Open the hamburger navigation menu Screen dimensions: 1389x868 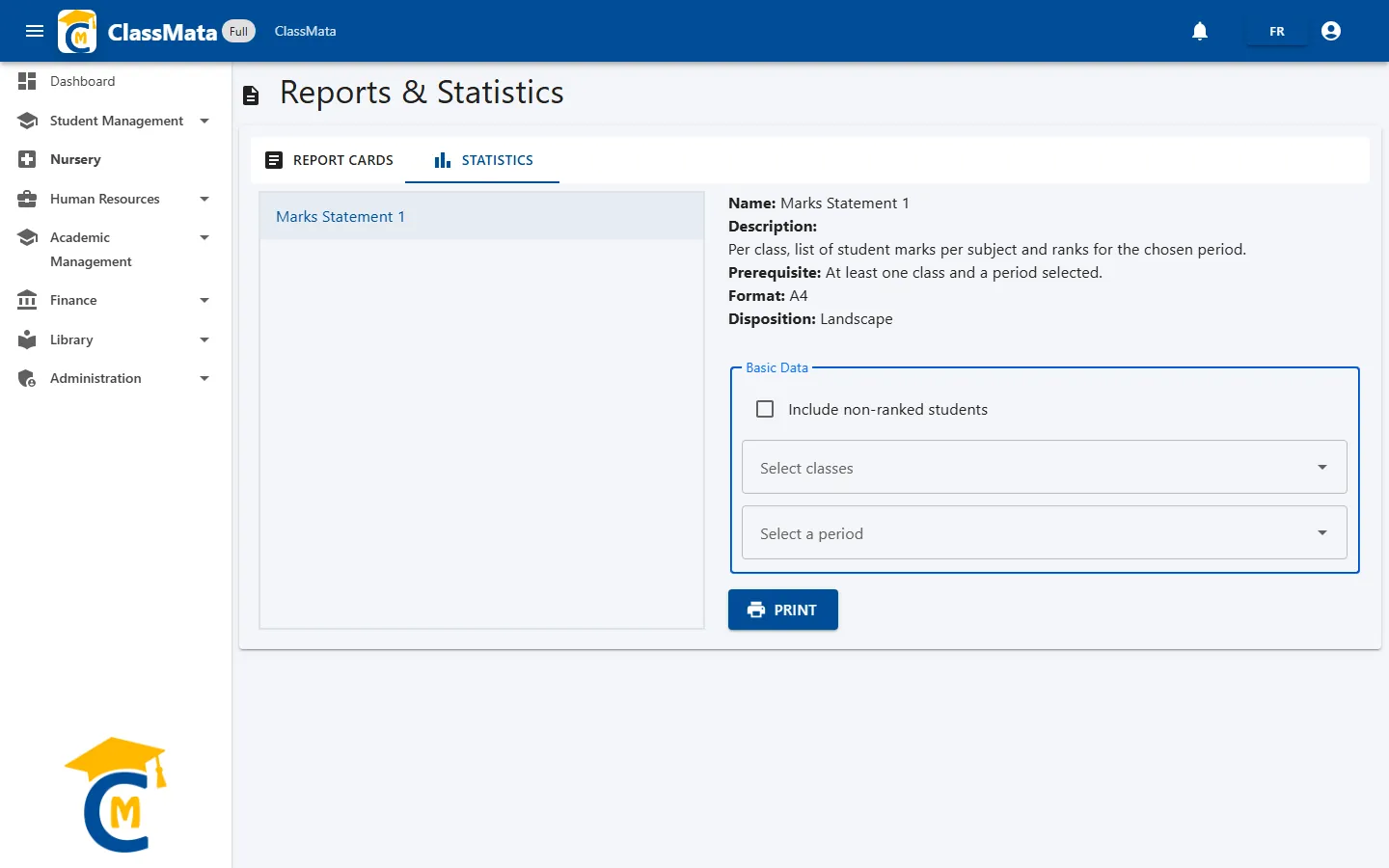(x=35, y=31)
